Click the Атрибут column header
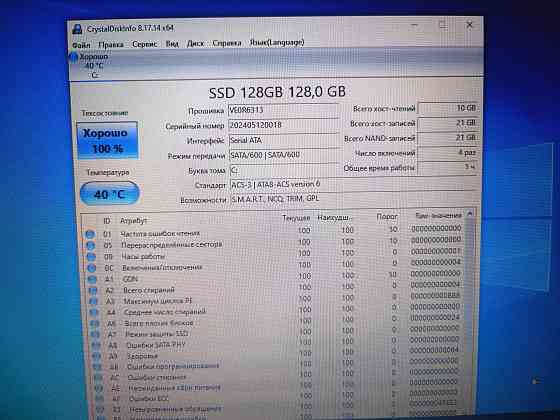 133,221
